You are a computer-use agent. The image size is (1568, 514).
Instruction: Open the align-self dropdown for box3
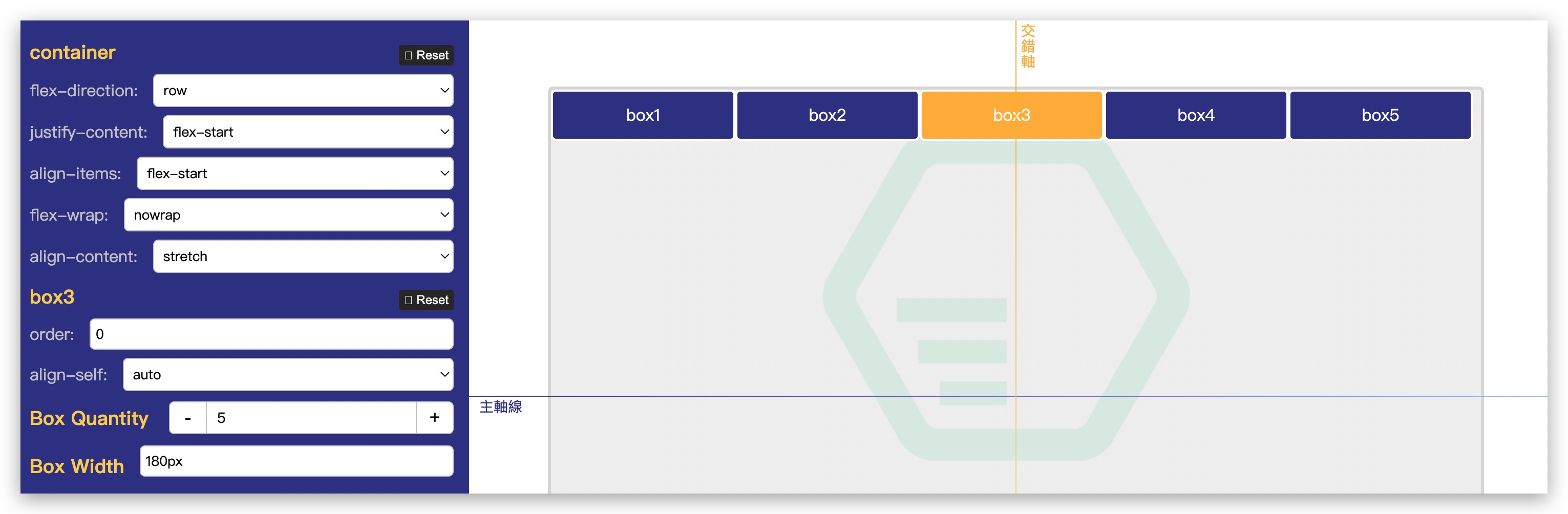click(x=287, y=375)
